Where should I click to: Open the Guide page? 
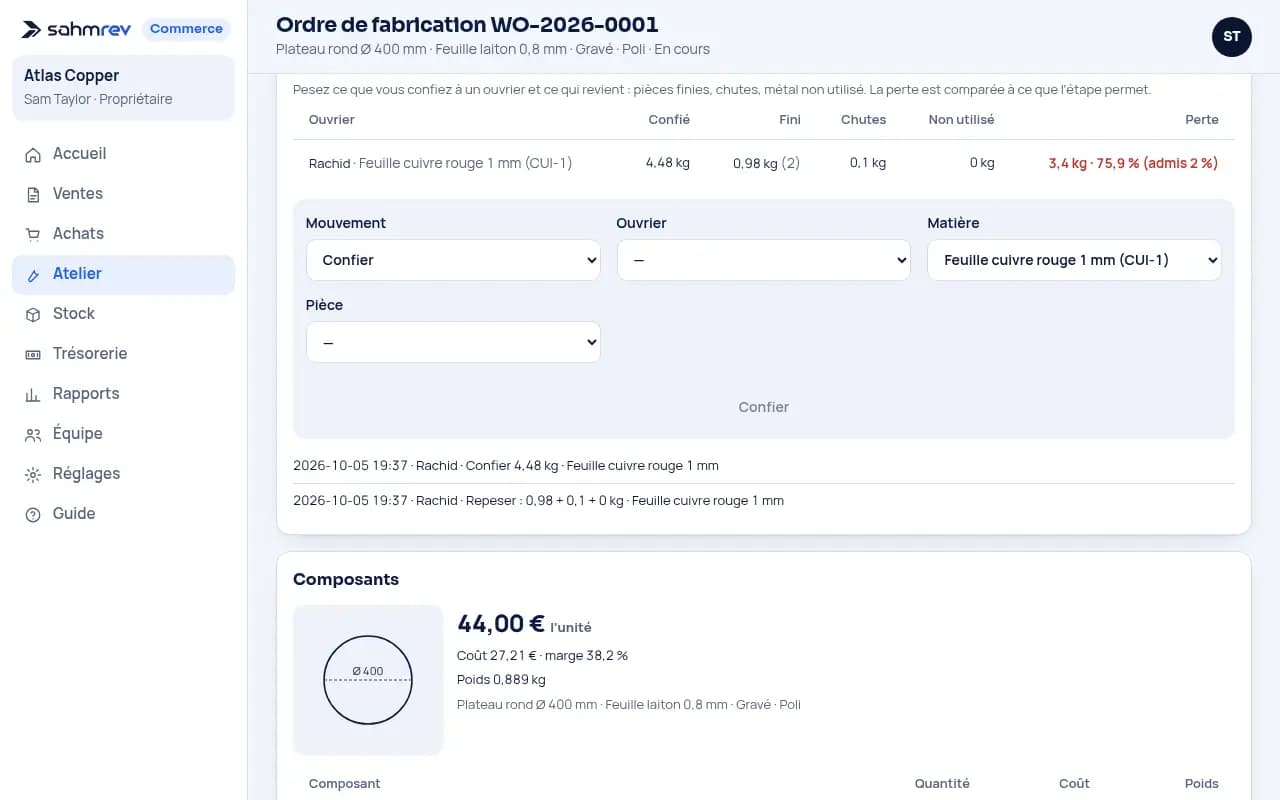(x=123, y=514)
